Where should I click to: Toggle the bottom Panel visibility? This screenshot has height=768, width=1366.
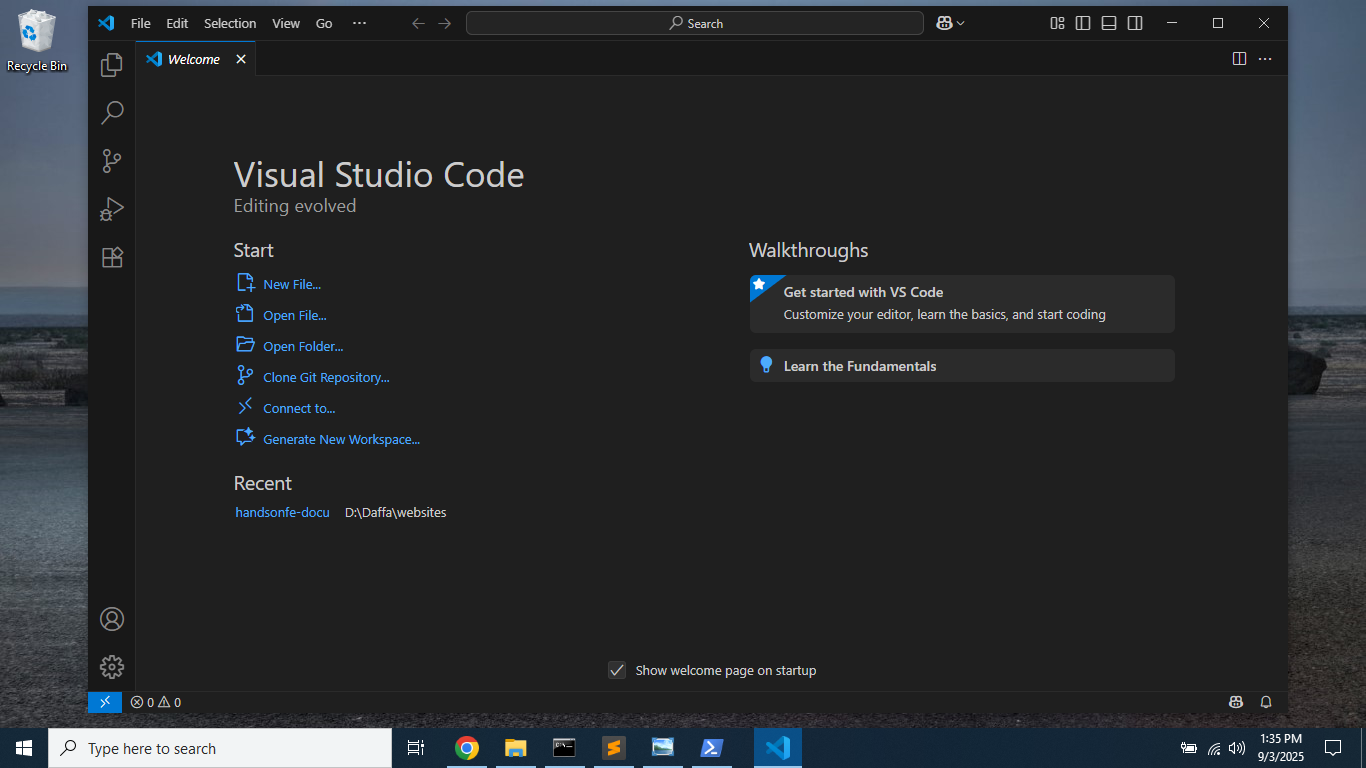[1109, 22]
